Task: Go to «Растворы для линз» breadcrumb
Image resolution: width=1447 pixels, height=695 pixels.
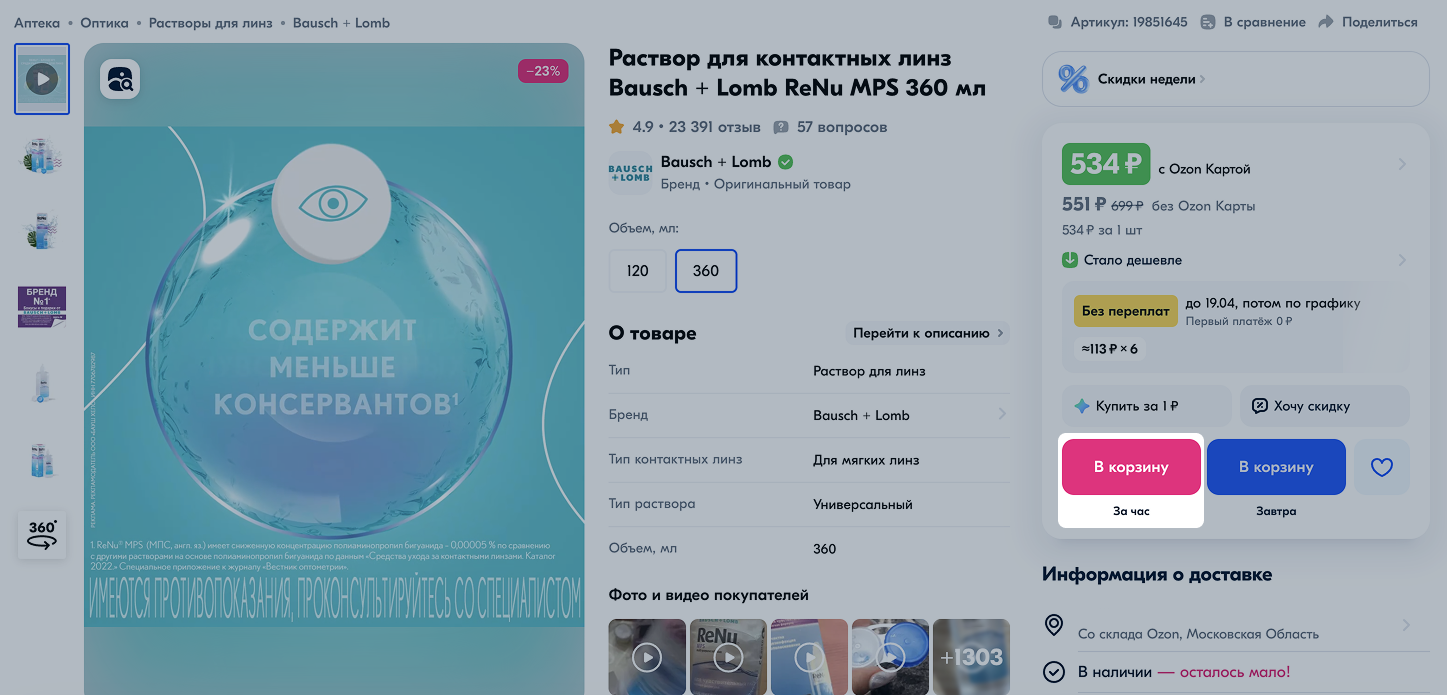Action: click(x=210, y=22)
